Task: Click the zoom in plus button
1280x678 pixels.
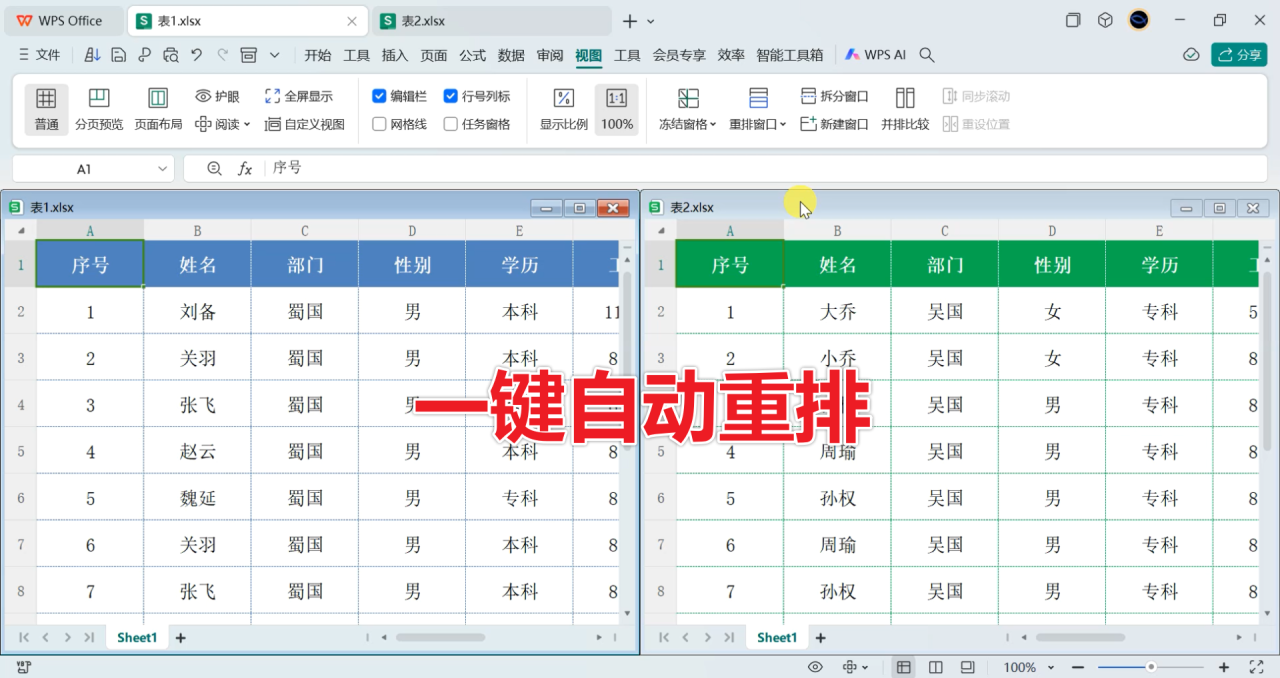Action: [1224, 667]
